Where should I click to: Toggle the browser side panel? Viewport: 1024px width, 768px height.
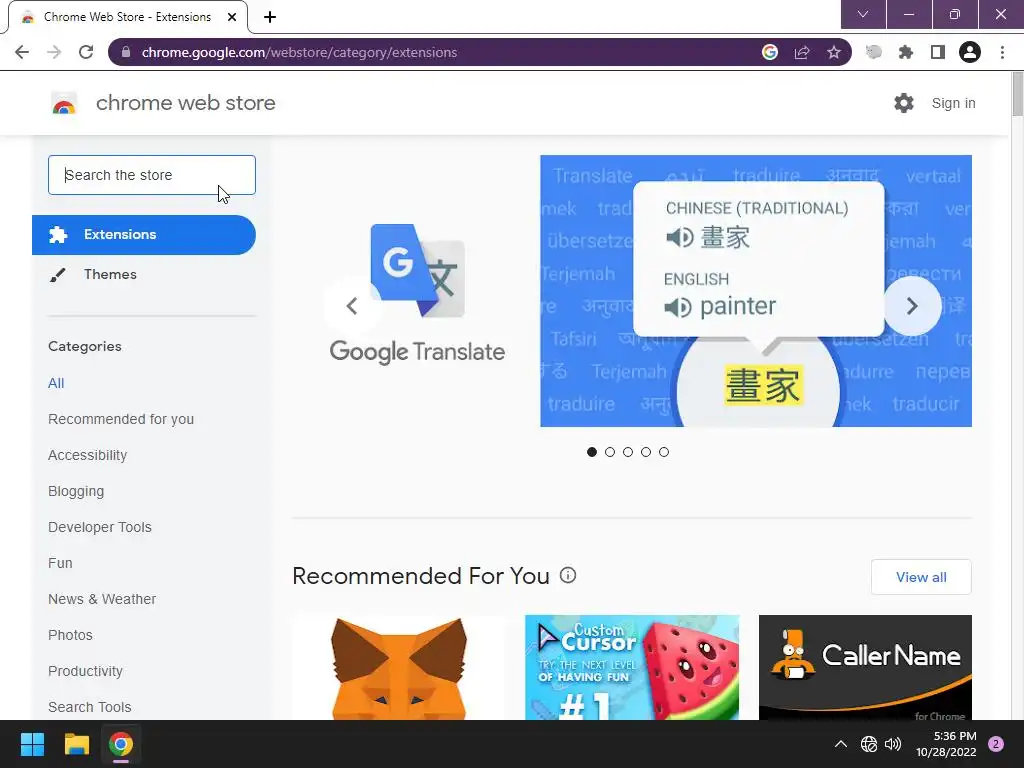pos(938,52)
